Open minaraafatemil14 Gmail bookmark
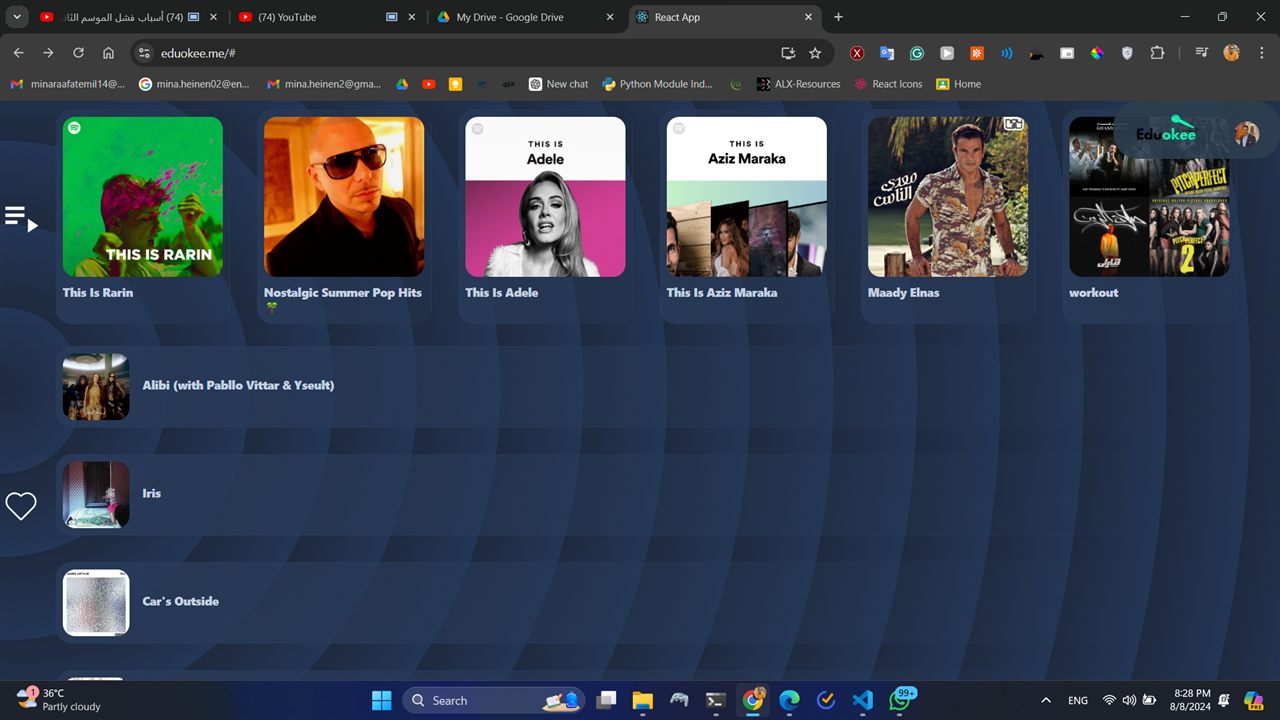Image resolution: width=1280 pixels, height=720 pixels. 68,84
